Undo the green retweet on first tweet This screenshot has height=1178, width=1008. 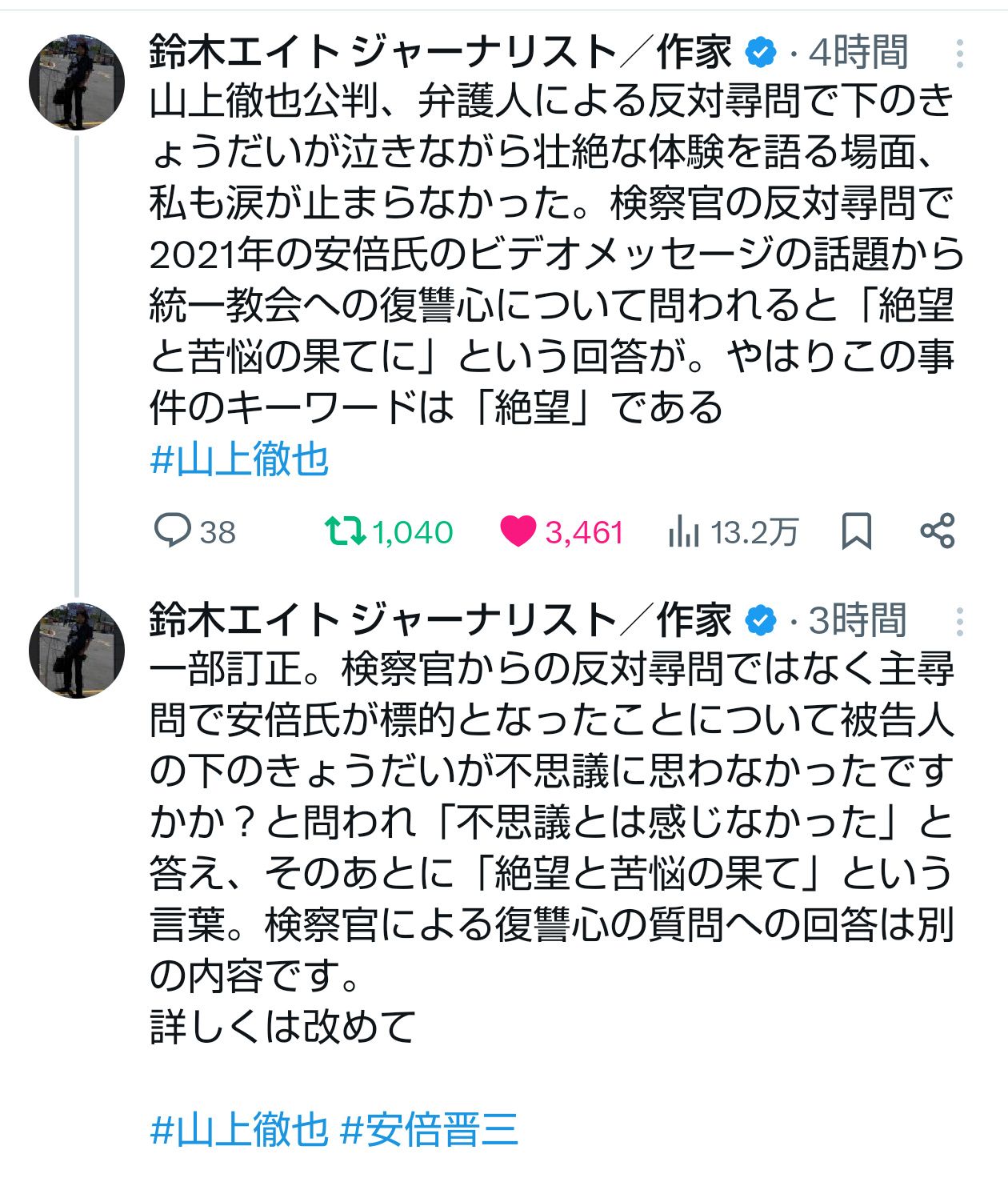(345, 531)
